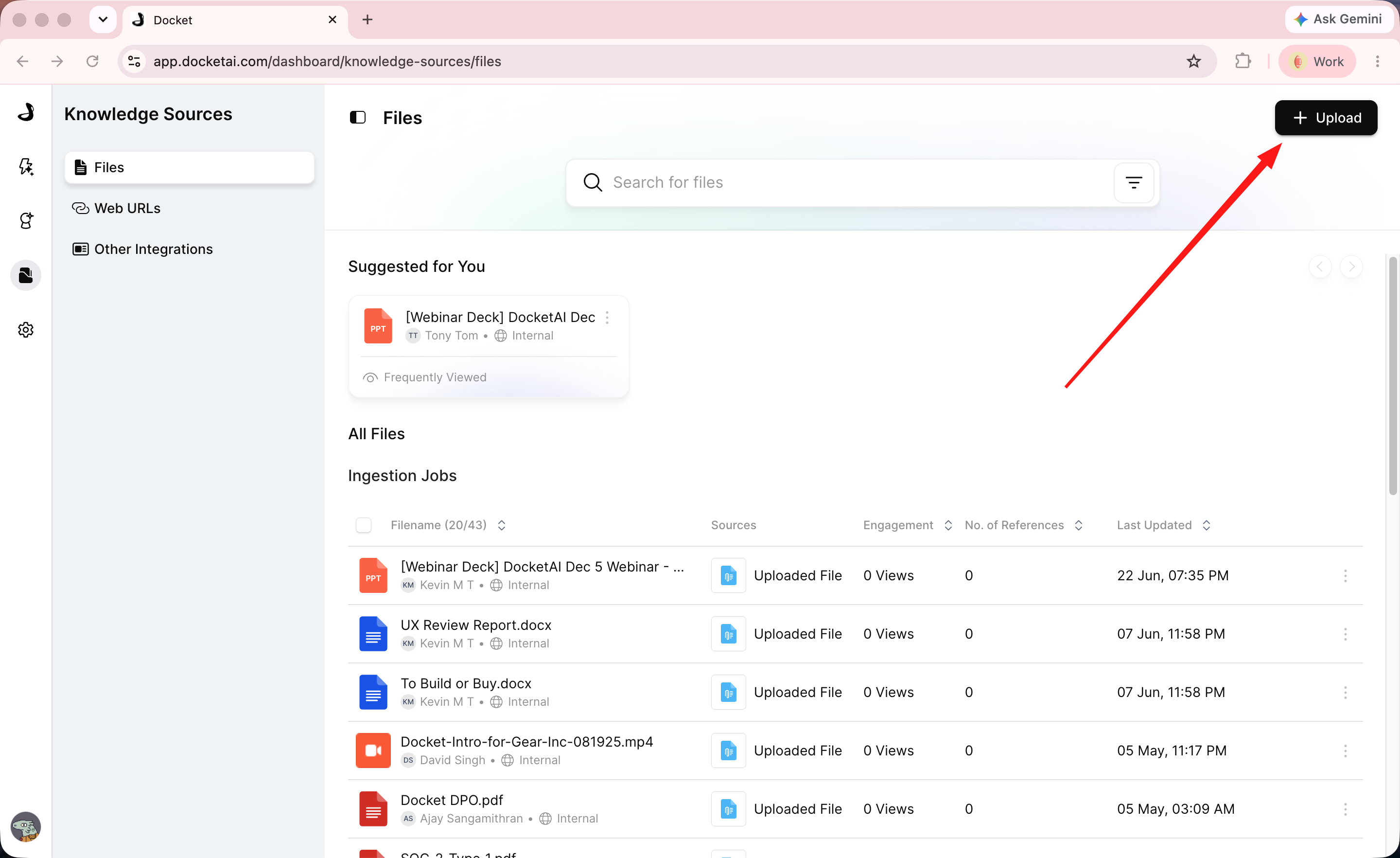Image resolution: width=1400 pixels, height=858 pixels.
Task: Open the Work profile button
Action: point(1316,61)
